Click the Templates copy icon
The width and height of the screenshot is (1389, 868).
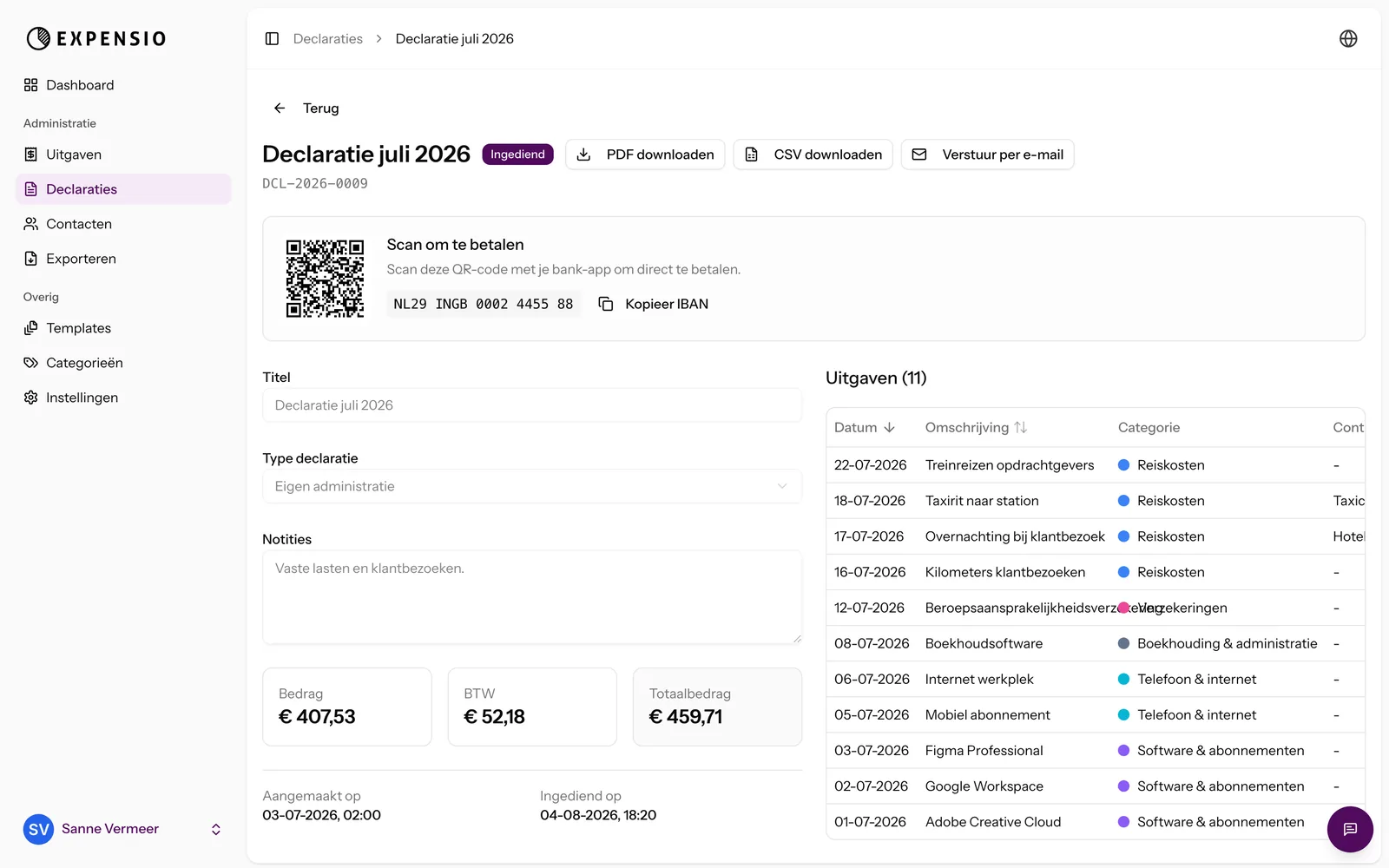pyautogui.click(x=31, y=328)
